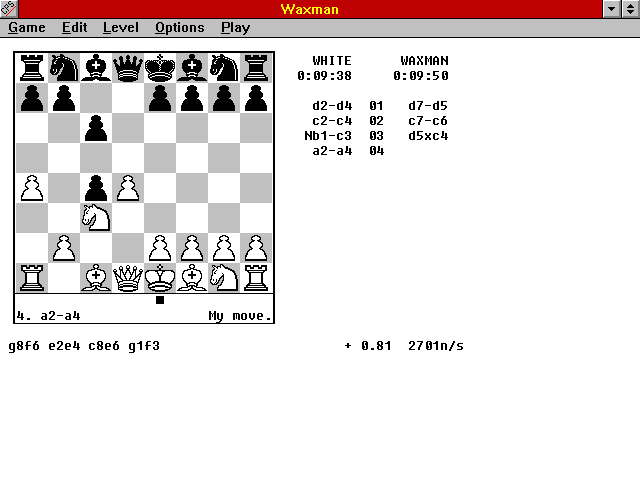Click move list entry a2-a4 in move 04
Viewport: 640px width, 480px height.
[x=332, y=151]
